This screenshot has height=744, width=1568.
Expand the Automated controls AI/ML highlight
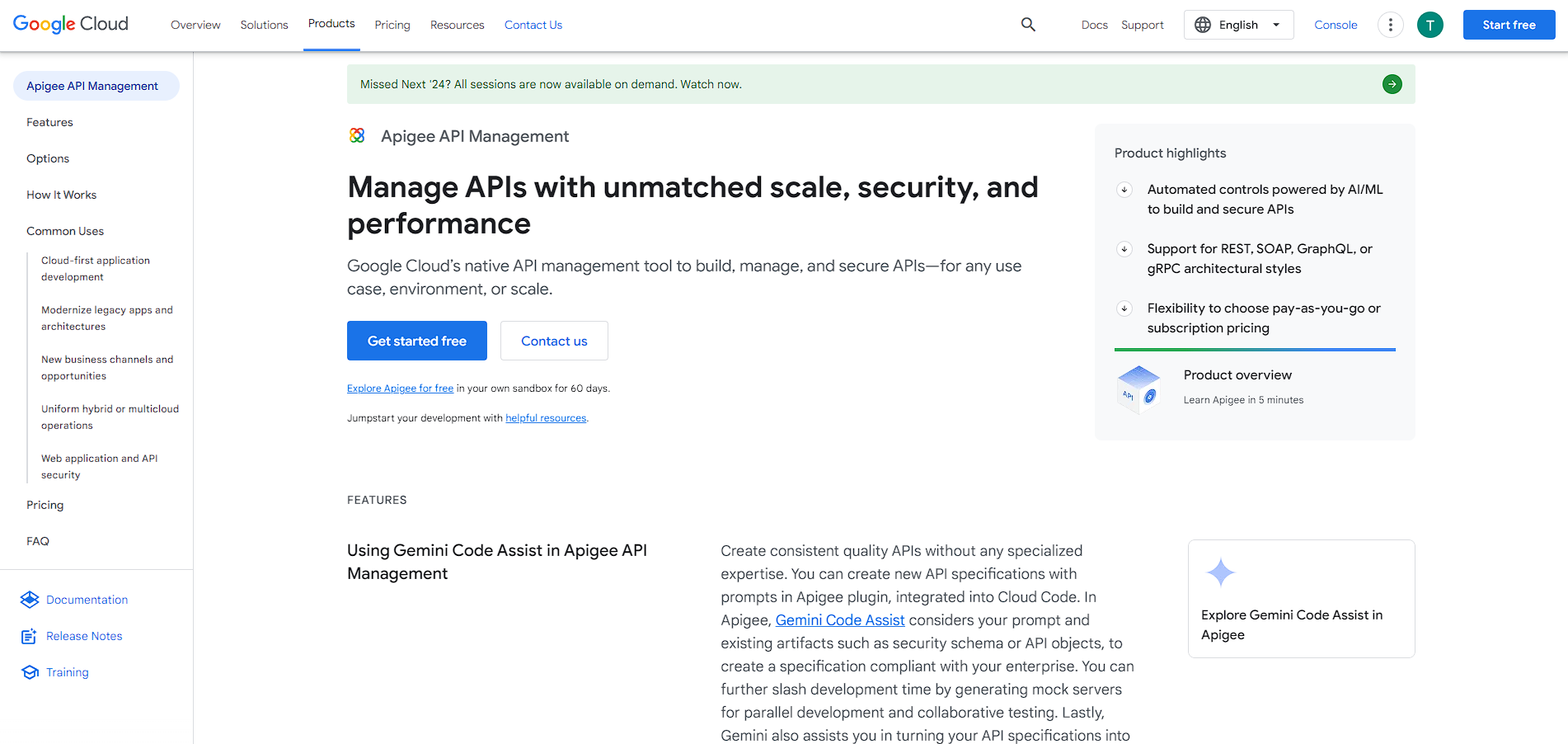pos(1124,190)
